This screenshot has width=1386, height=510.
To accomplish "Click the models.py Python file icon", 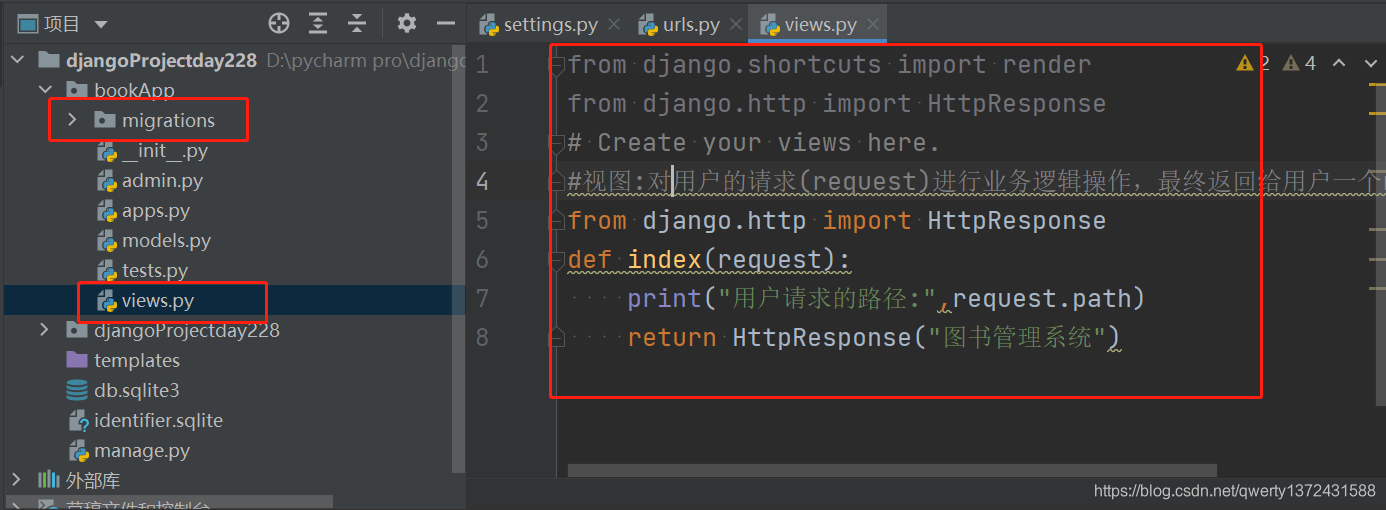I will 107,240.
